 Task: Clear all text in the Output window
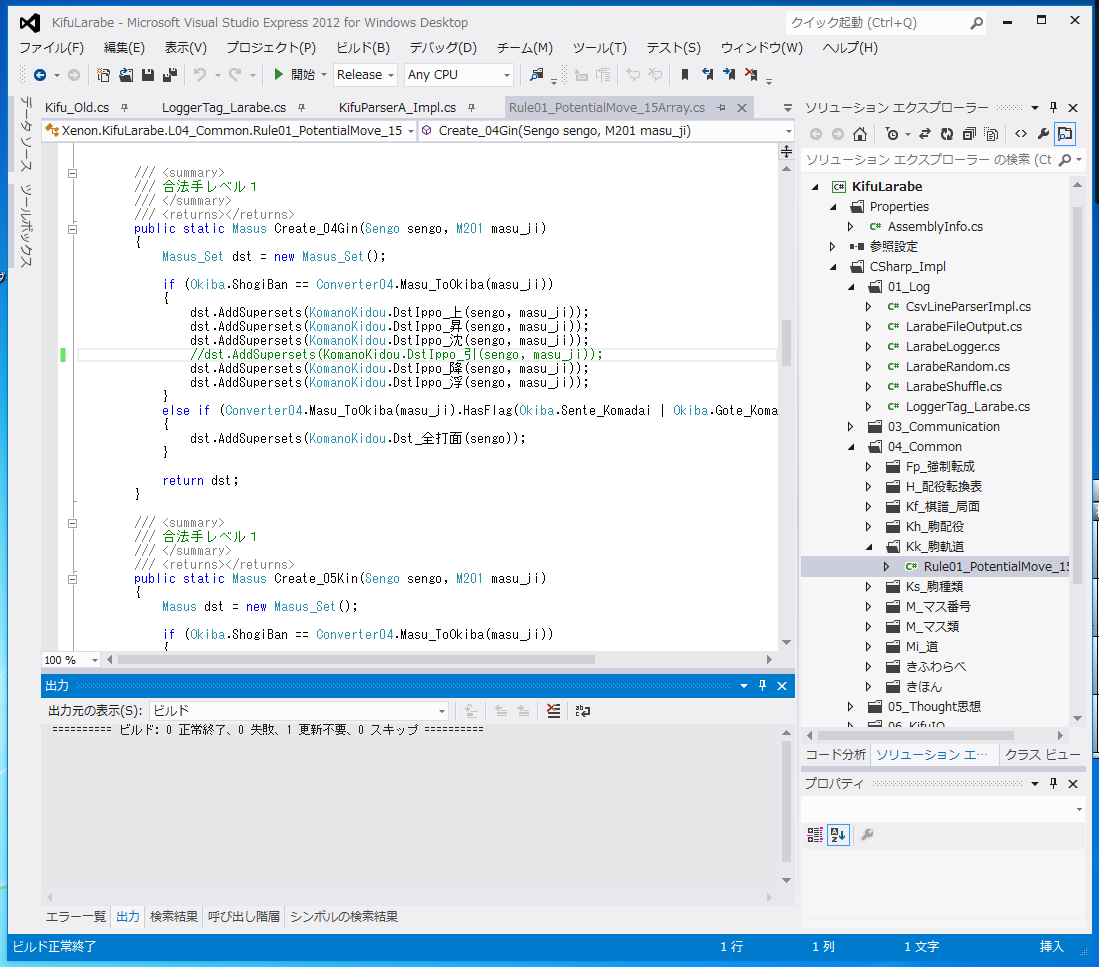click(x=553, y=711)
